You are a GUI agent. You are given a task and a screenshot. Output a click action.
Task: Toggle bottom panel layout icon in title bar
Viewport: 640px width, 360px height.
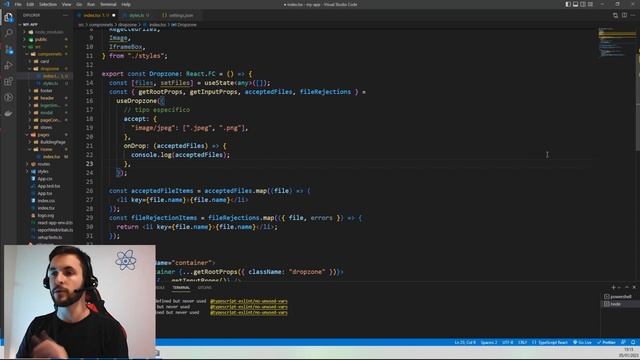tap(575, 4)
